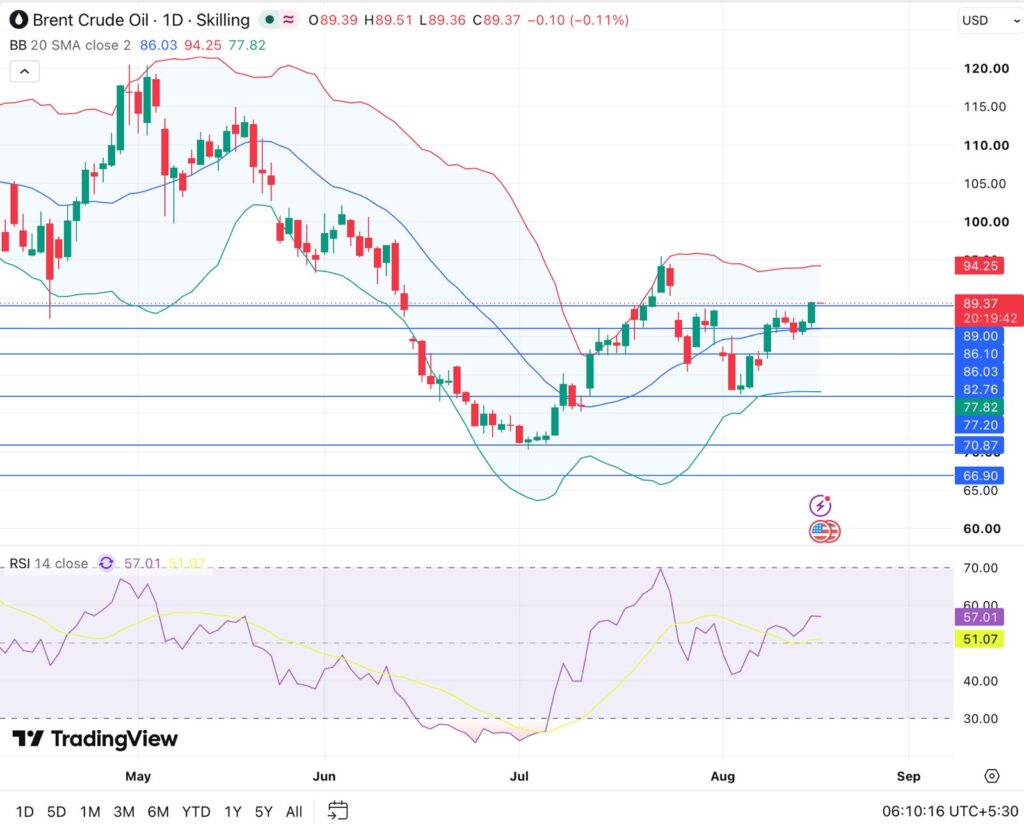
Task: Click the pink wavy data-mode icon
Action: pyautogui.click(x=288, y=20)
